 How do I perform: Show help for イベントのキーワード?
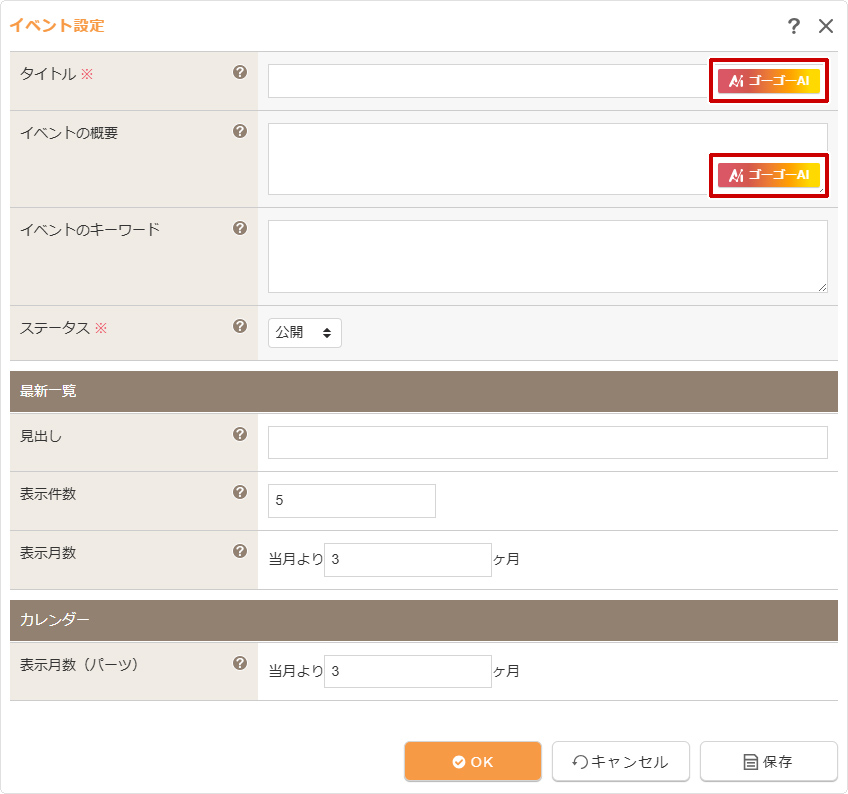click(240, 228)
